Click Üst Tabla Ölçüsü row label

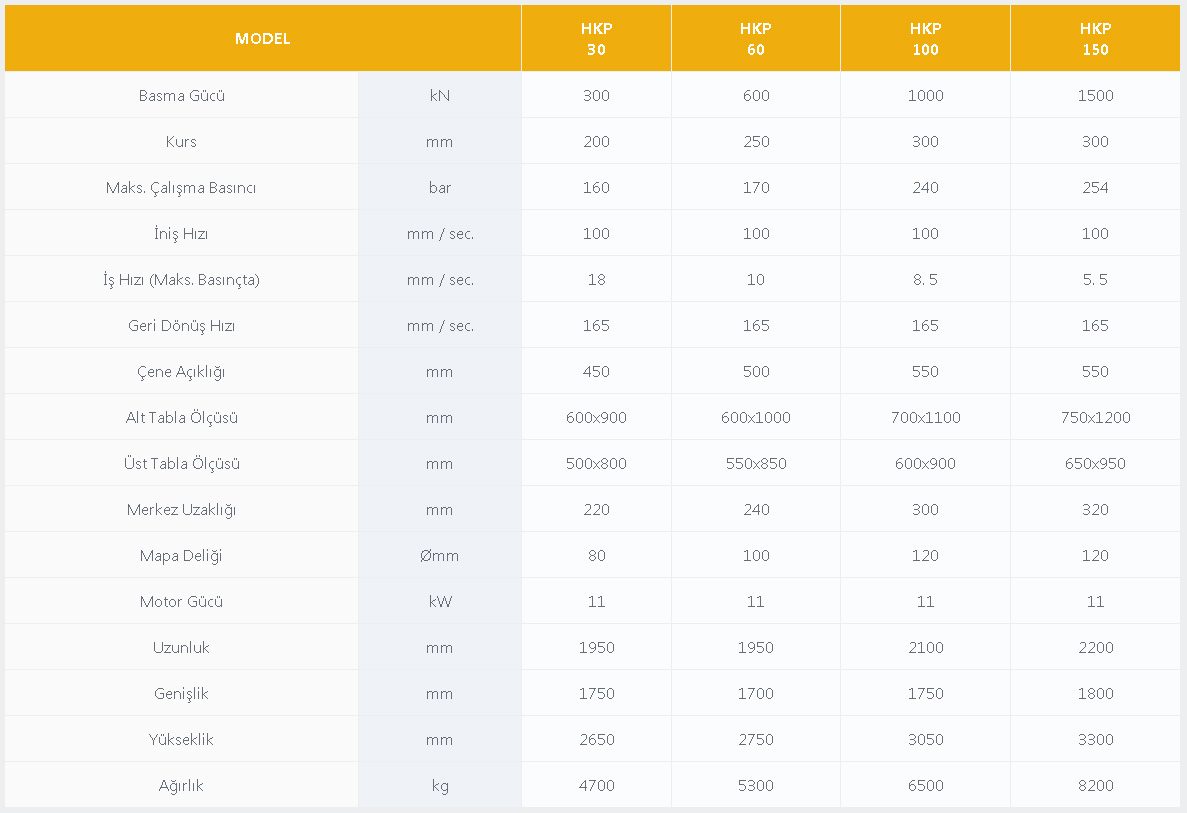[182, 463]
